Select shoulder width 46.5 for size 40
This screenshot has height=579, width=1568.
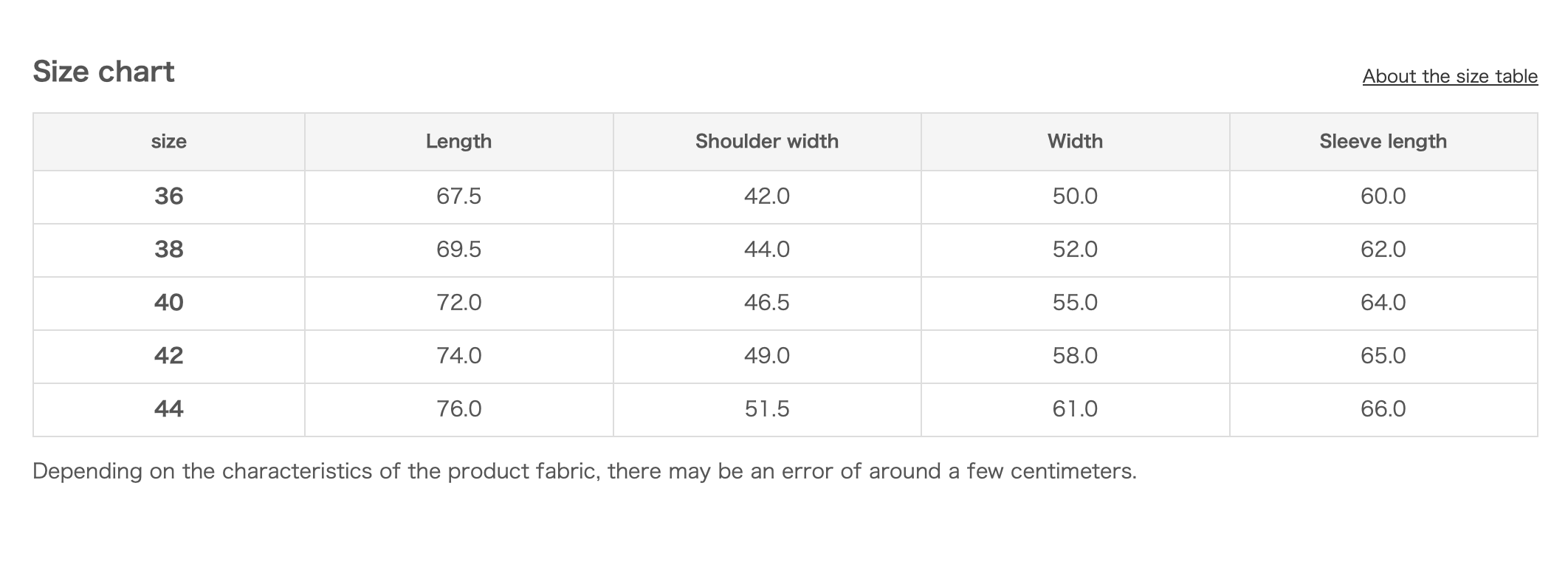click(766, 302)
